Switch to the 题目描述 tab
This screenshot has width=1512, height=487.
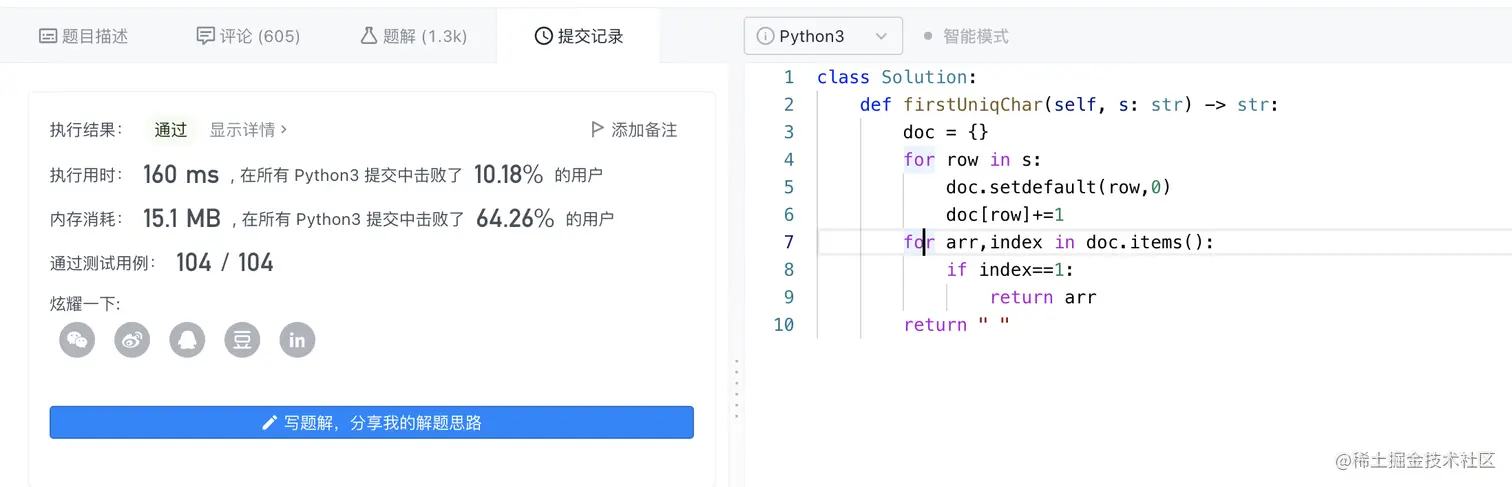[83, 36]
